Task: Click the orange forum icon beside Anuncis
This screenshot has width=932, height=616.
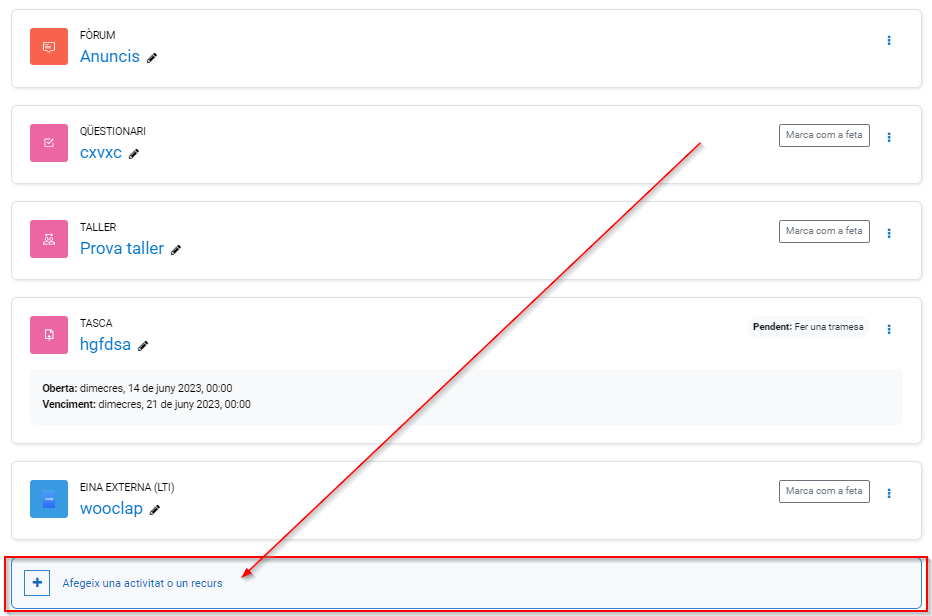Action: [49, 47]
